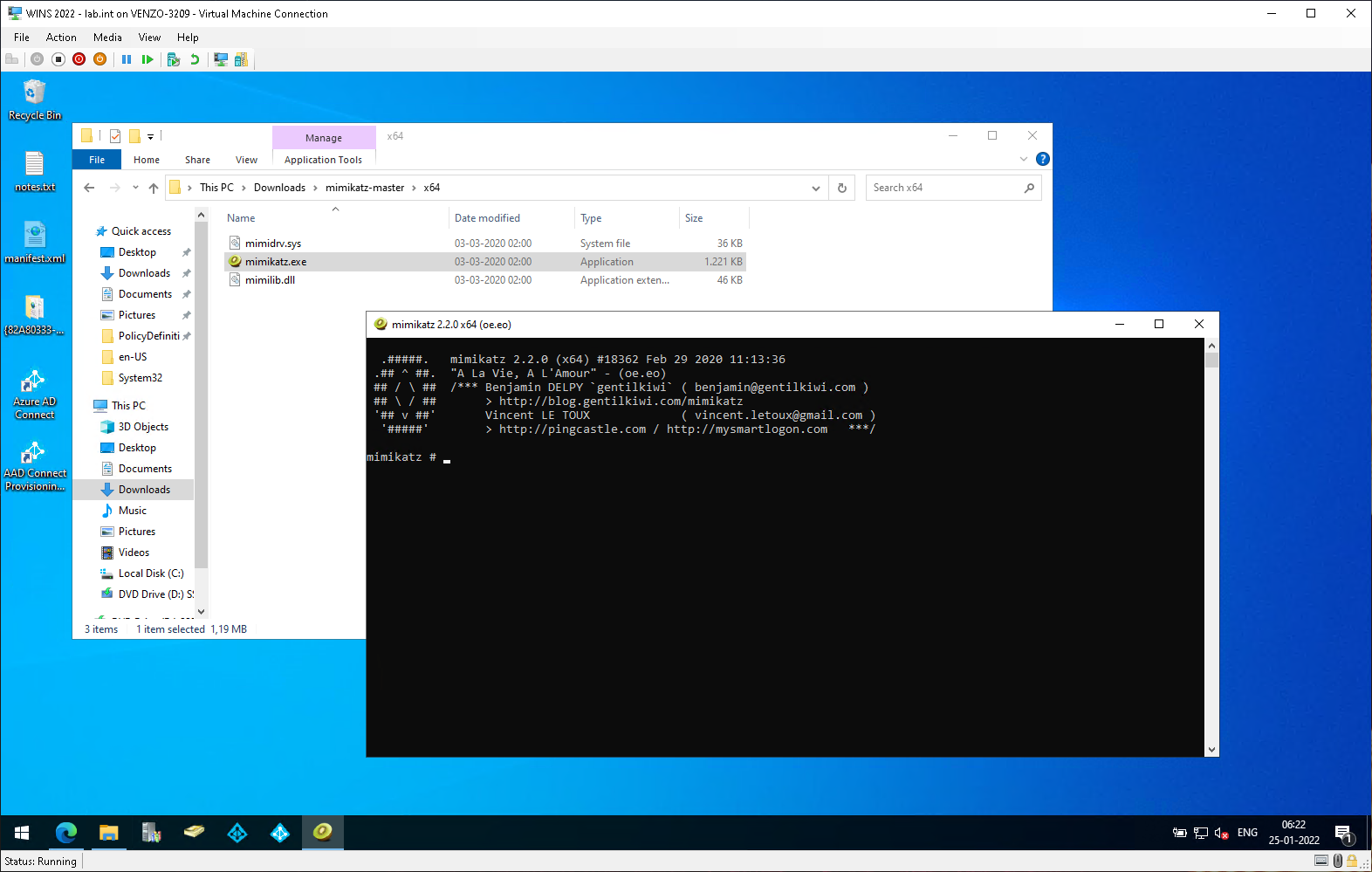1372x872 pixels.
Task: Open Server Manager from the taskbar
Action: 151,833
